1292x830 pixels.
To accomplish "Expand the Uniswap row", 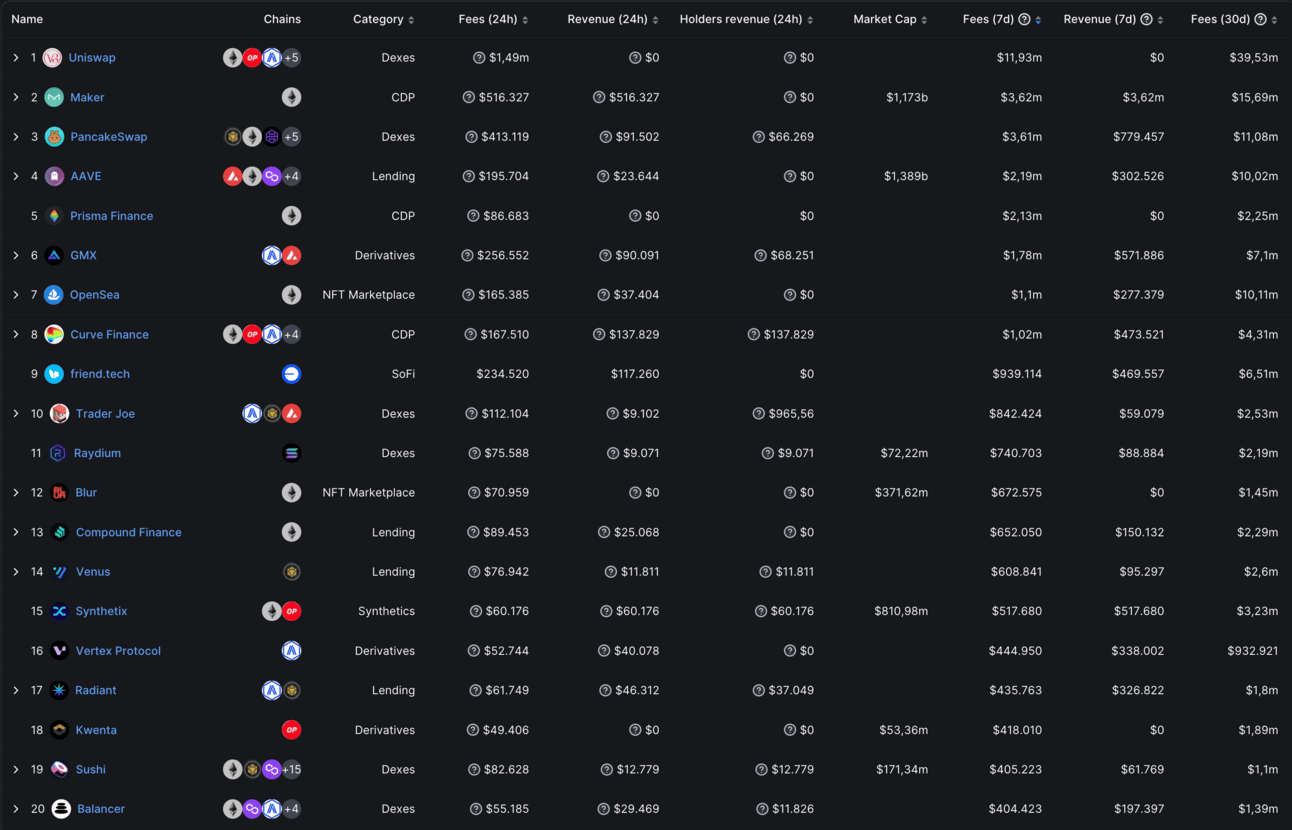I will coord(16,58).
